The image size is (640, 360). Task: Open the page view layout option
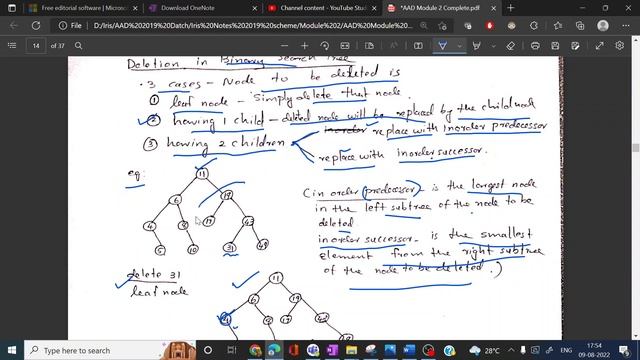(x=369, y=46)
